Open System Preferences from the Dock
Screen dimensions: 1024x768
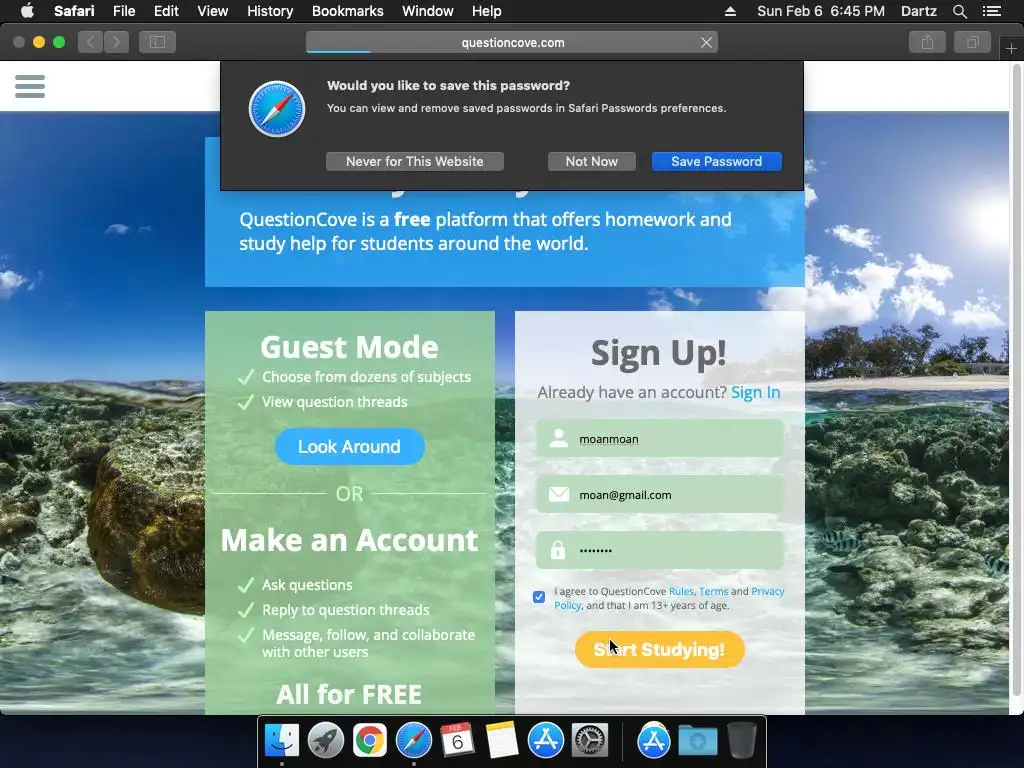[x=590, y=741]
